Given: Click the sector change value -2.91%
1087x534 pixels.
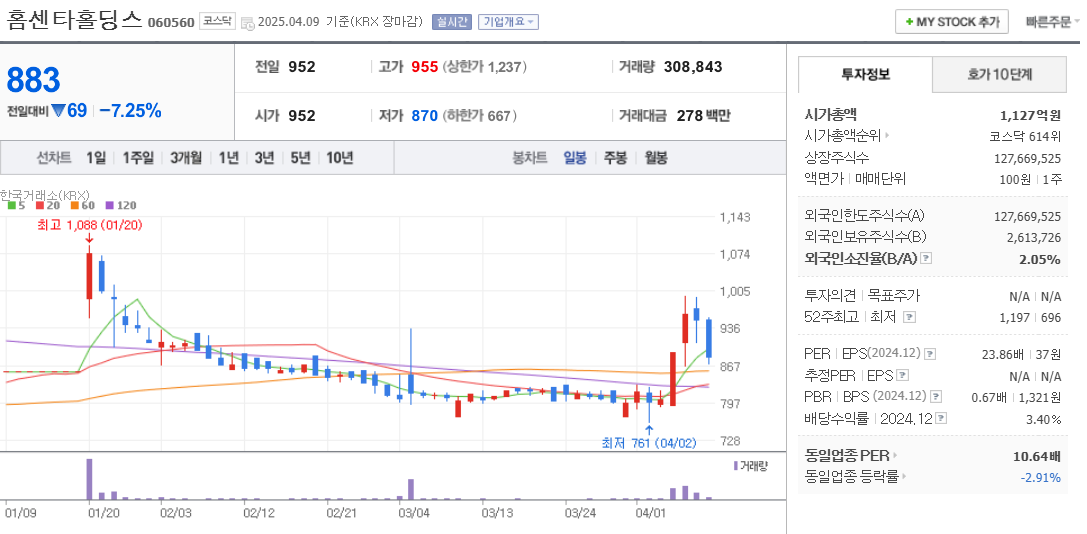Looking at the screenshot, I should [x=1041, y=477].
